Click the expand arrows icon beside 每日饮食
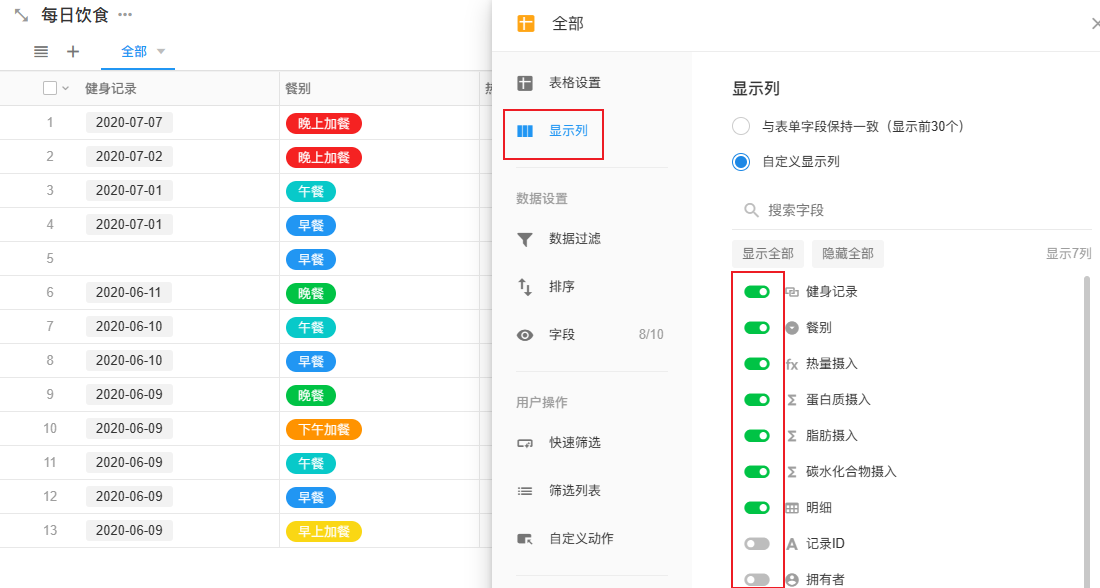The width and height of the screenshot is (1100, 588). pyautogui.click(x=21, y=16)
